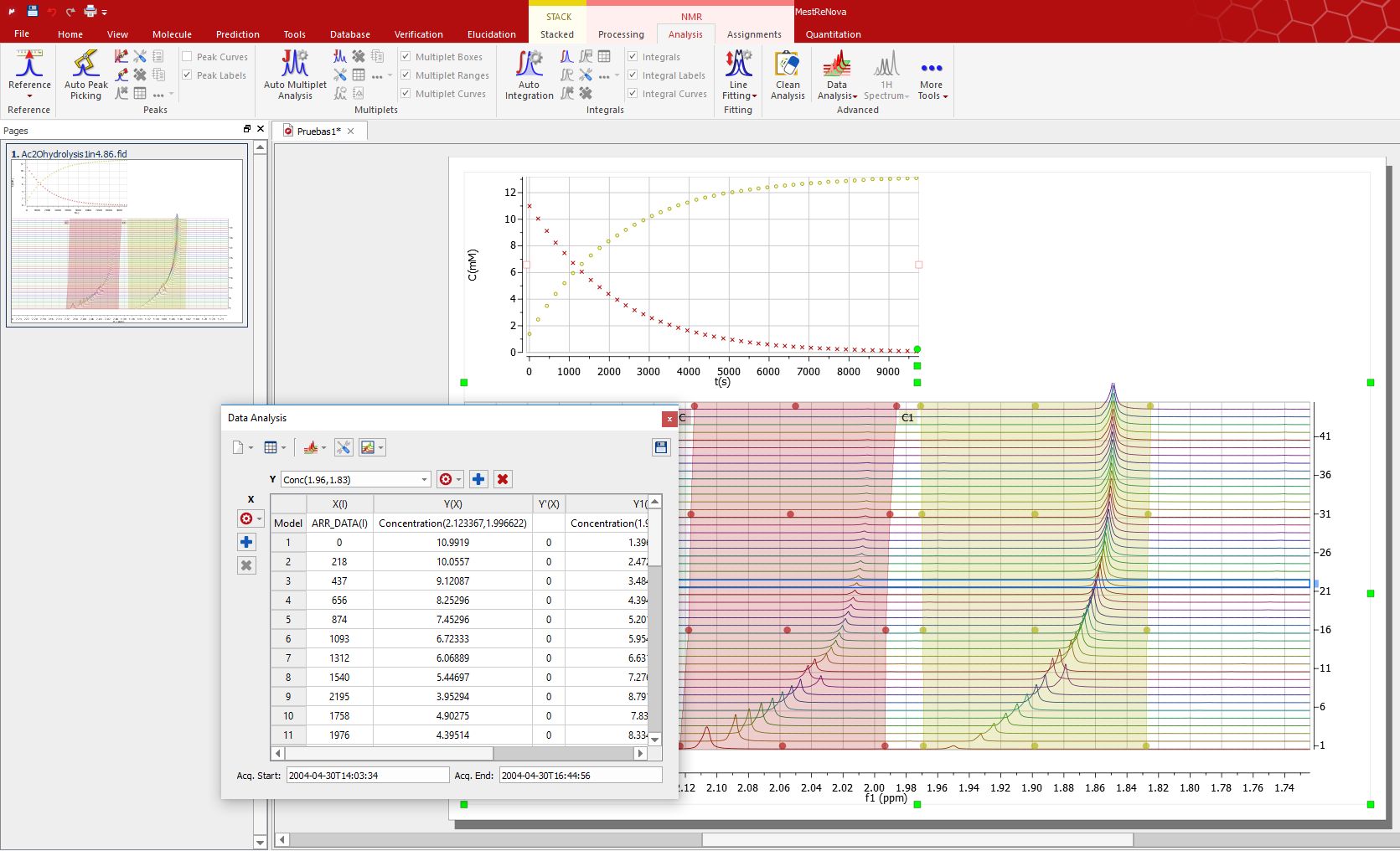Click the Acq. Start time field
This screenshot has height=851, width=1400.
[x=368, y=776]
